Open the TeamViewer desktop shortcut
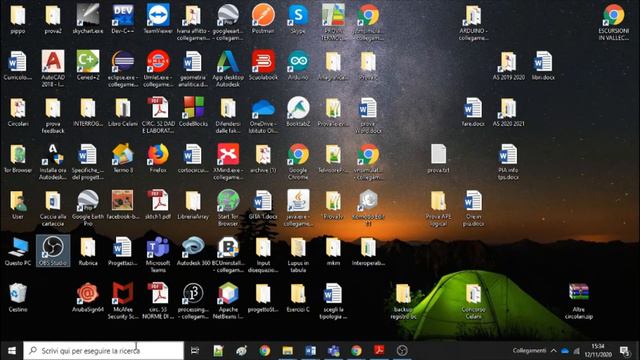This screenshot has width=640, height=360. pyautogui.click(x=158, y=19)
